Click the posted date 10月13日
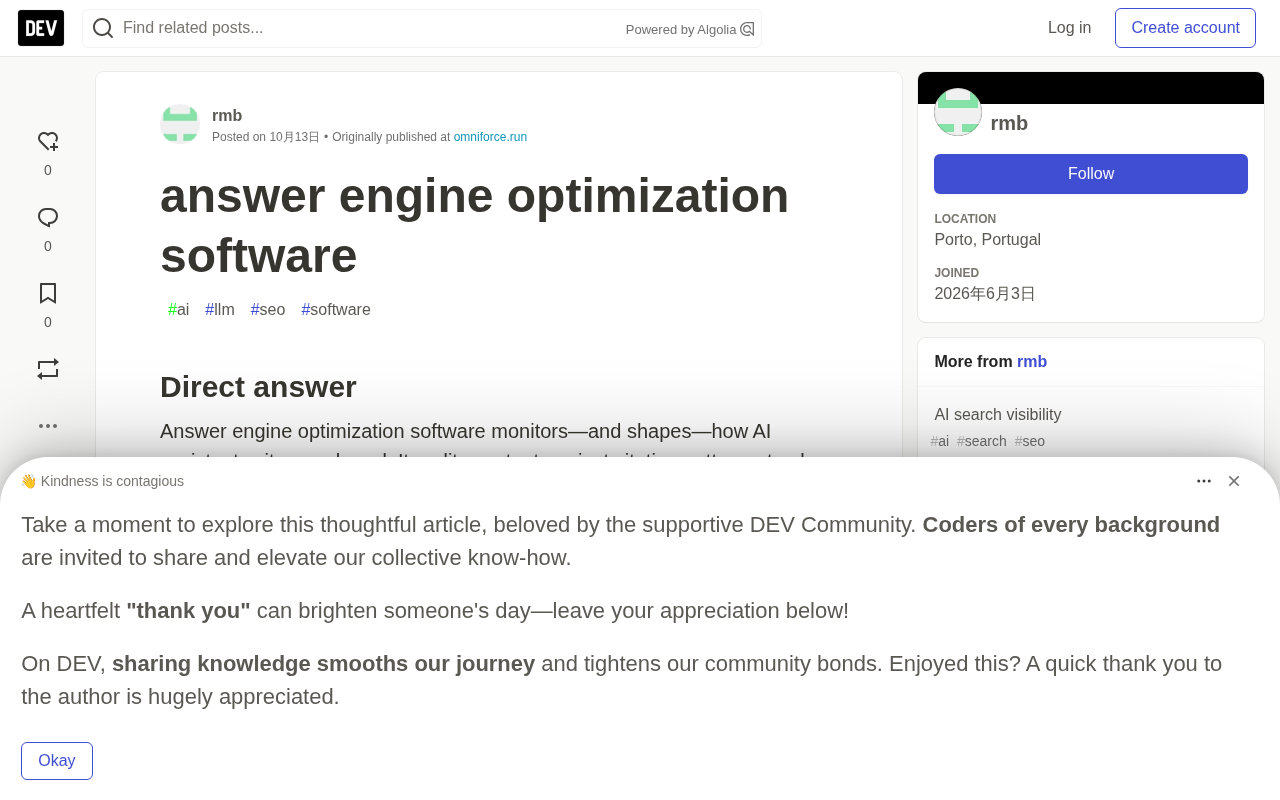The width and height of the screenshot is (1280, 800). pos(294,137)
